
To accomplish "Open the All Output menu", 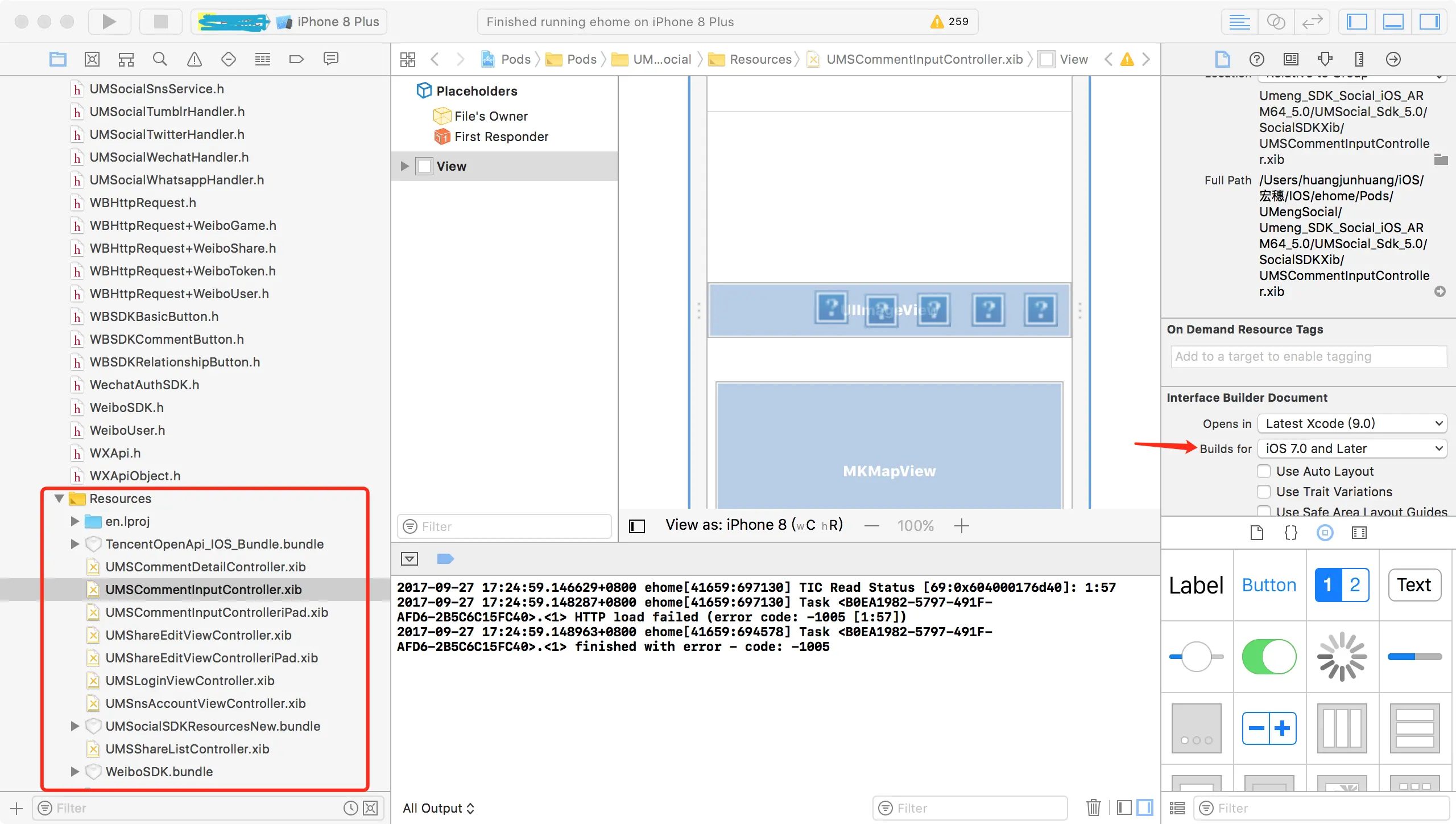I will pyautogui.click(x=438, y=808).
